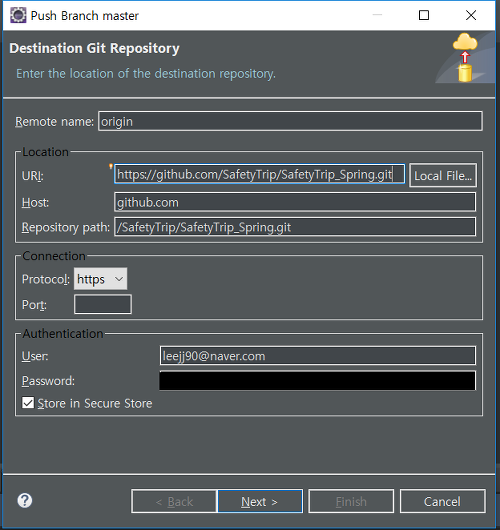Click the URI label text

click(x=32, y=176)
